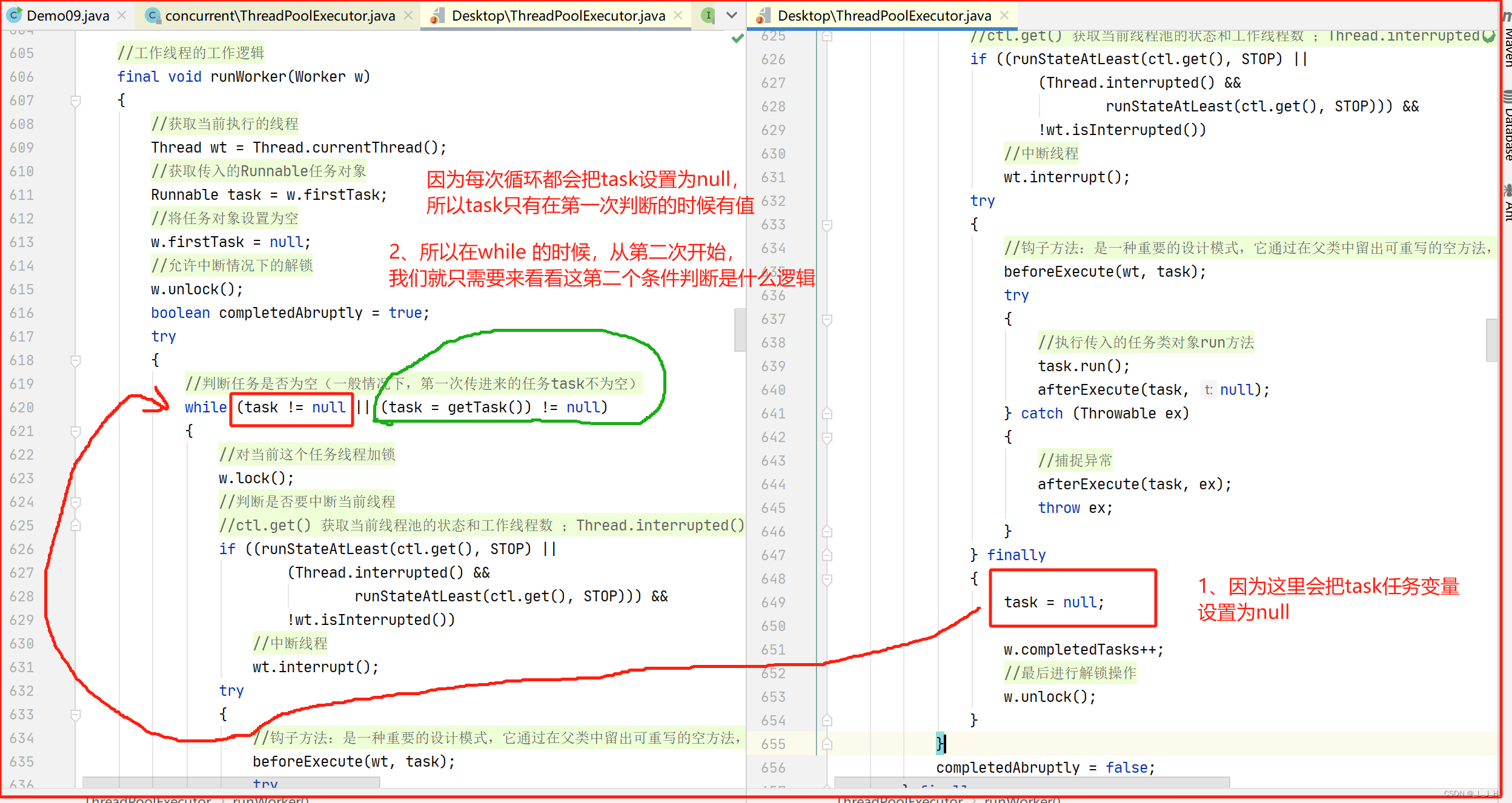
Task: Open the Database tool window
Action: [1507, 125]
